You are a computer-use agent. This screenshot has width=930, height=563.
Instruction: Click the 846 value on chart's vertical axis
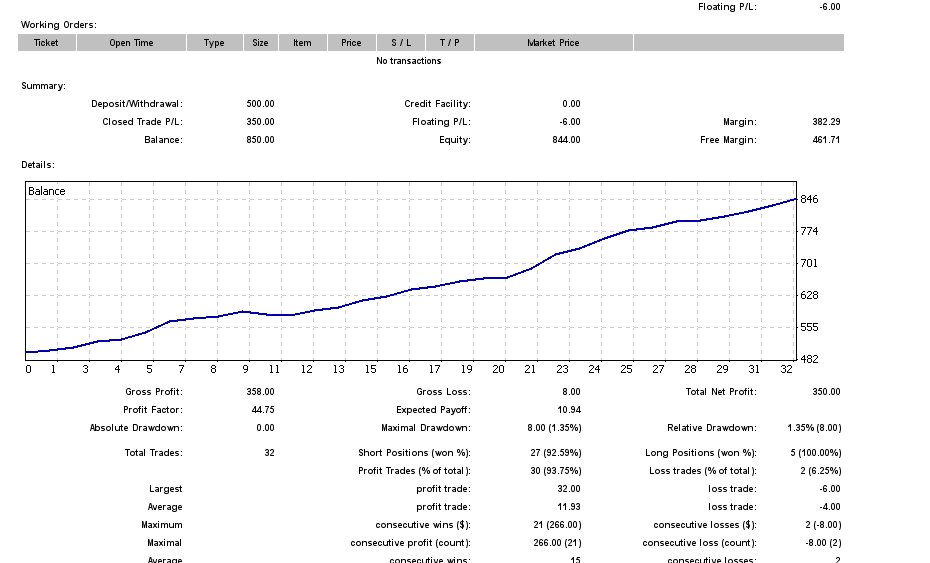(x=810, y=200)
